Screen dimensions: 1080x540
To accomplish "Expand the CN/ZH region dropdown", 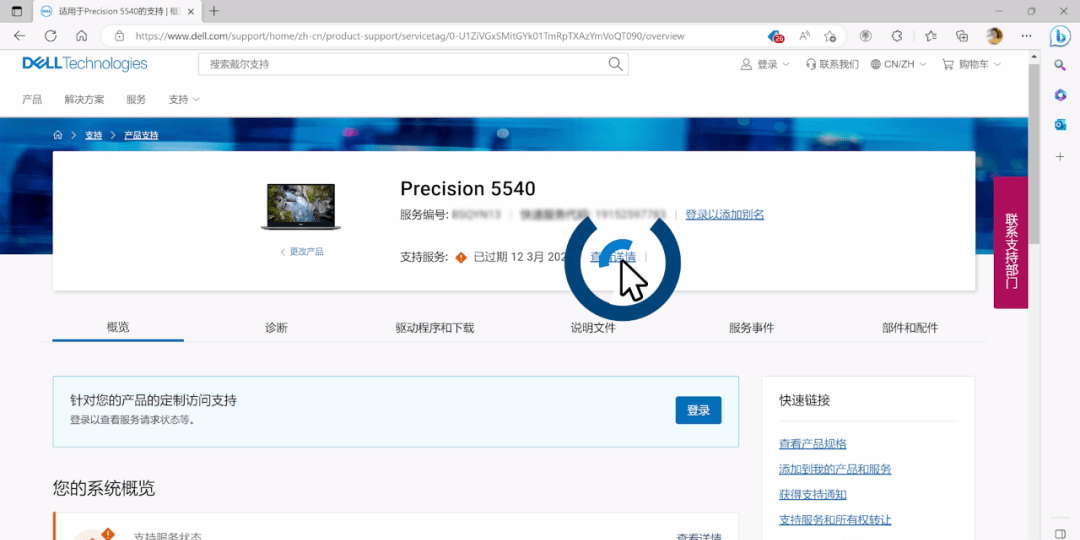I will 898,64.
